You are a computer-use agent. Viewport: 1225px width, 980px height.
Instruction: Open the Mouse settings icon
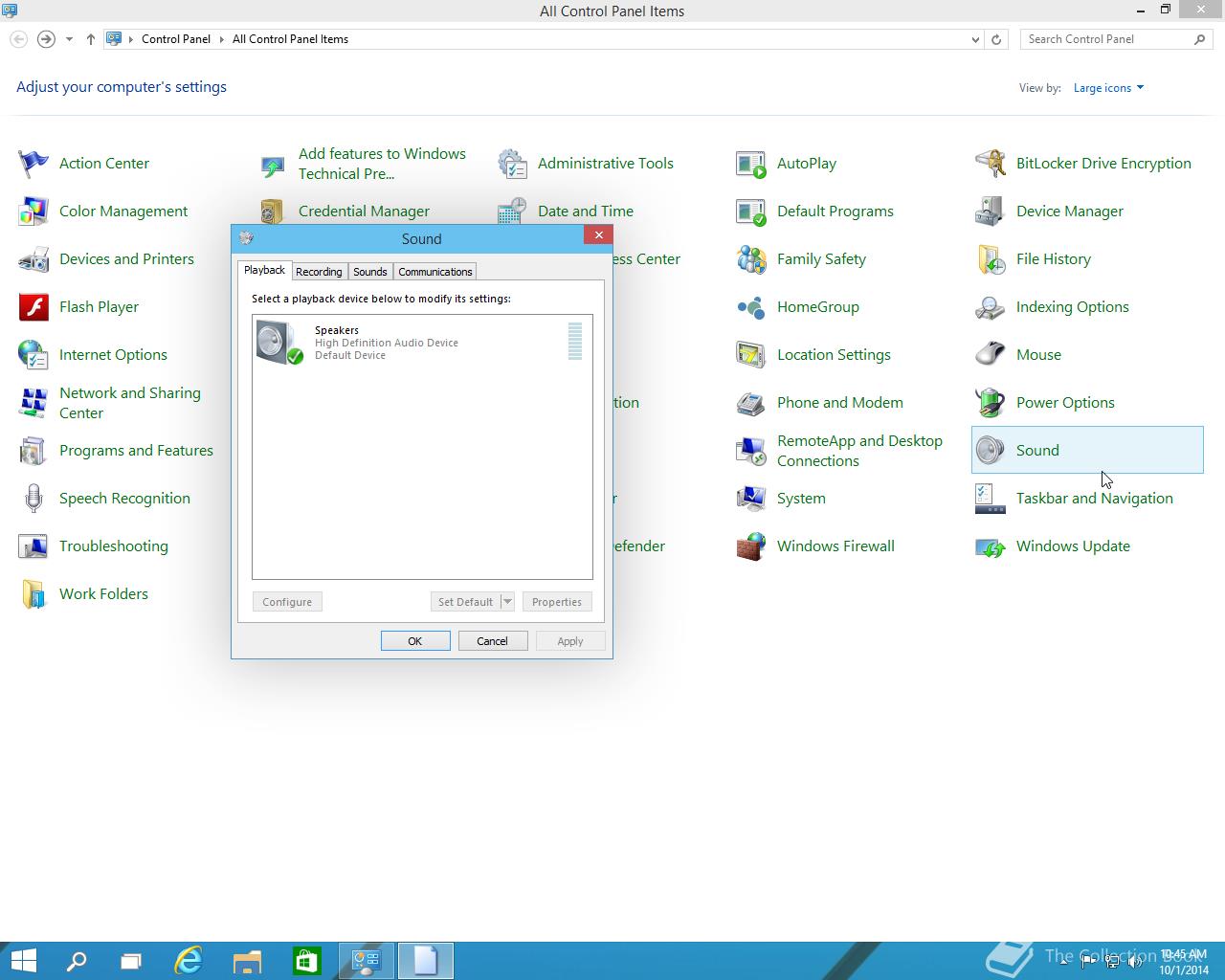(x=991, y=355)
